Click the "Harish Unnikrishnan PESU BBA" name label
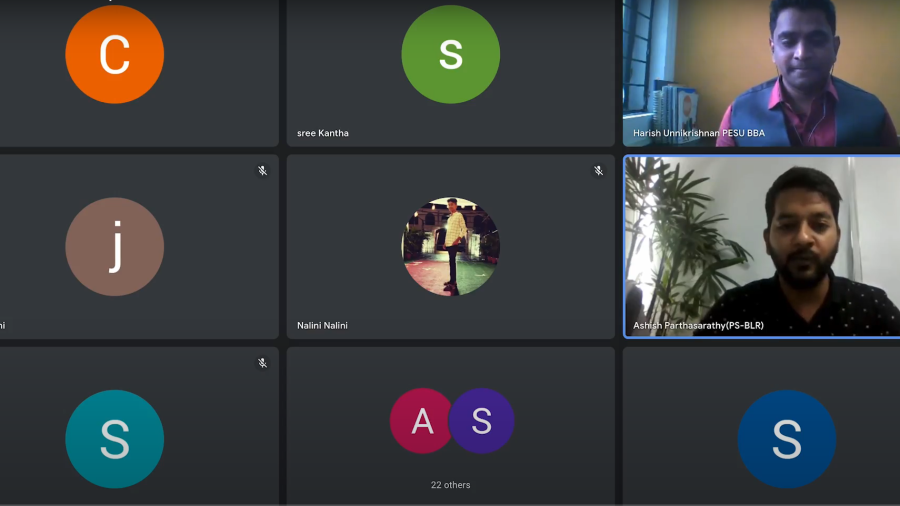This screenshot has height=506, width=900. (698, 133)
